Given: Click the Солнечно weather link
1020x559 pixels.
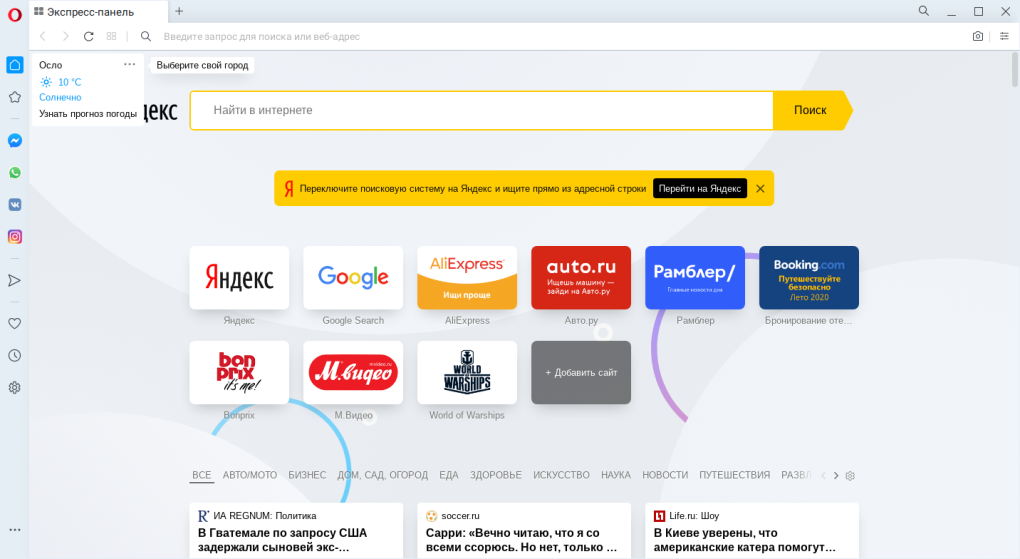Looking at the screenshot, I should (60, 98).
